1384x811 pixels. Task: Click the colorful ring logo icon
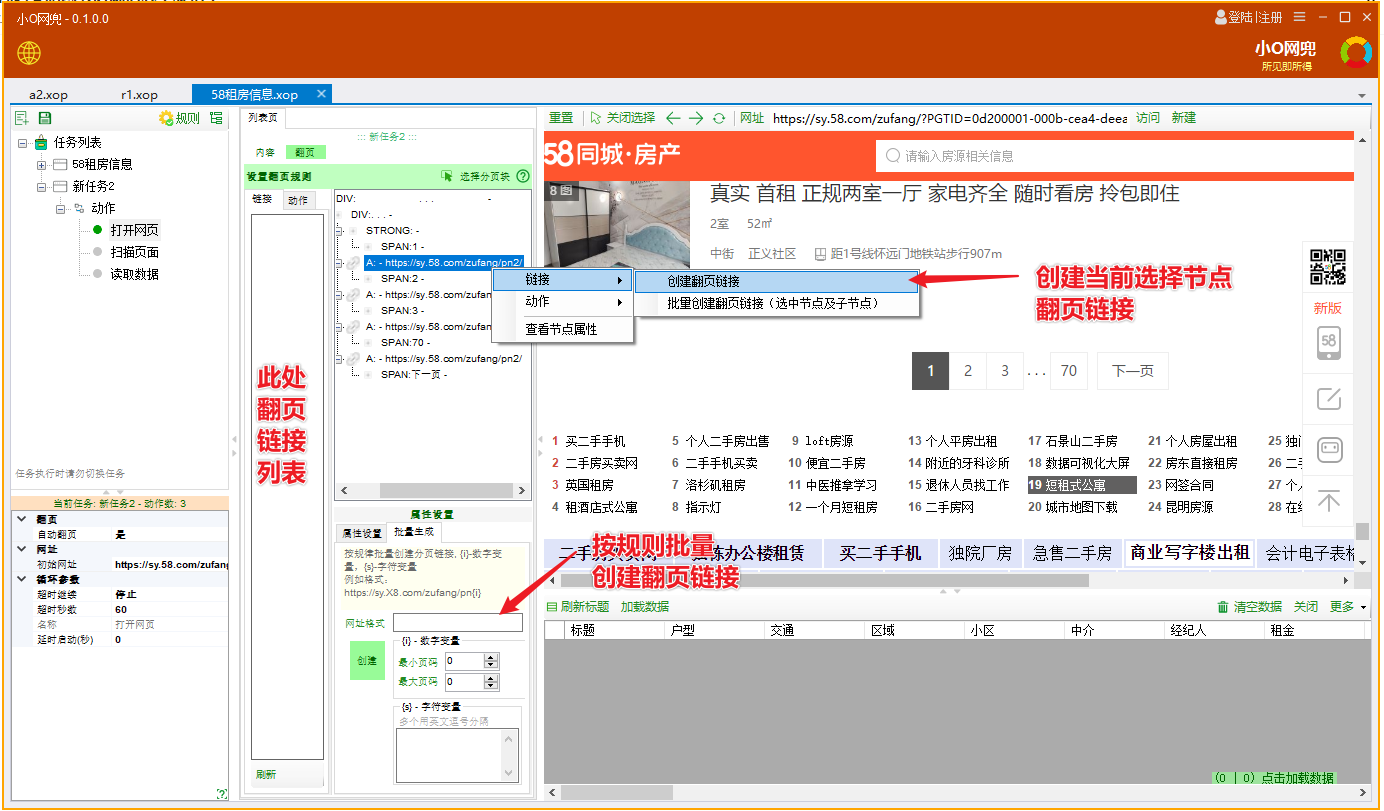(x=1356, y=52)
